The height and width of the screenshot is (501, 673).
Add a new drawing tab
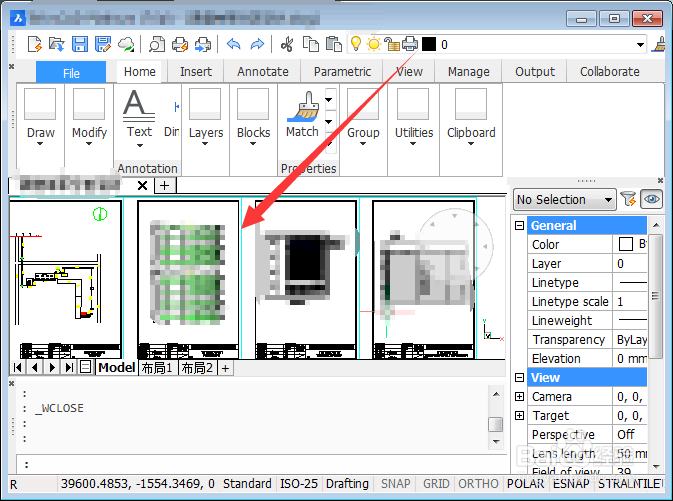(x=164, y=185)
